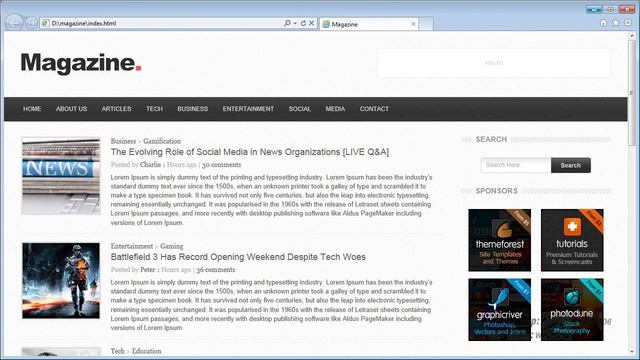
Task: Close the Magazine browser tab
Action: click(413, 24)
